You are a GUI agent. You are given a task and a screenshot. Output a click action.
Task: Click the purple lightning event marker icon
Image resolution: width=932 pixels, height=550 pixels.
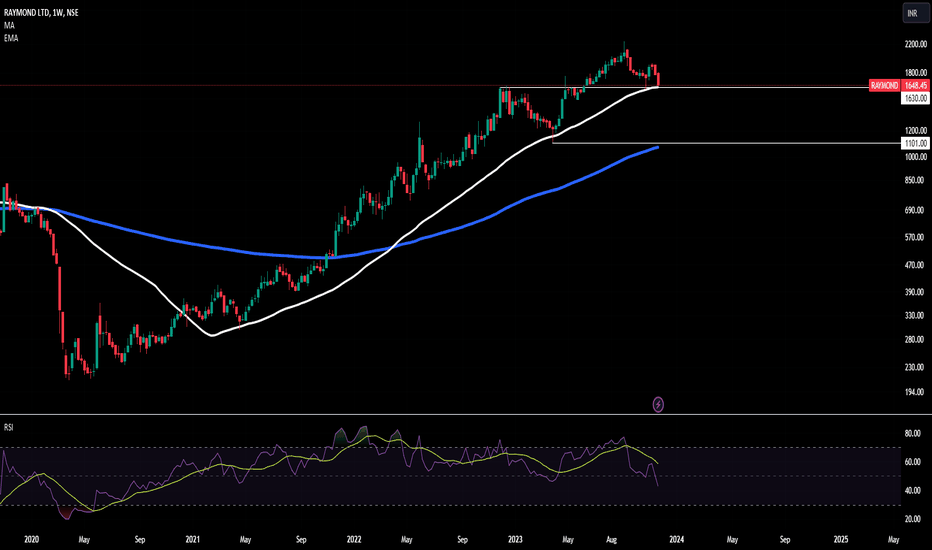[x=658, y=405]
